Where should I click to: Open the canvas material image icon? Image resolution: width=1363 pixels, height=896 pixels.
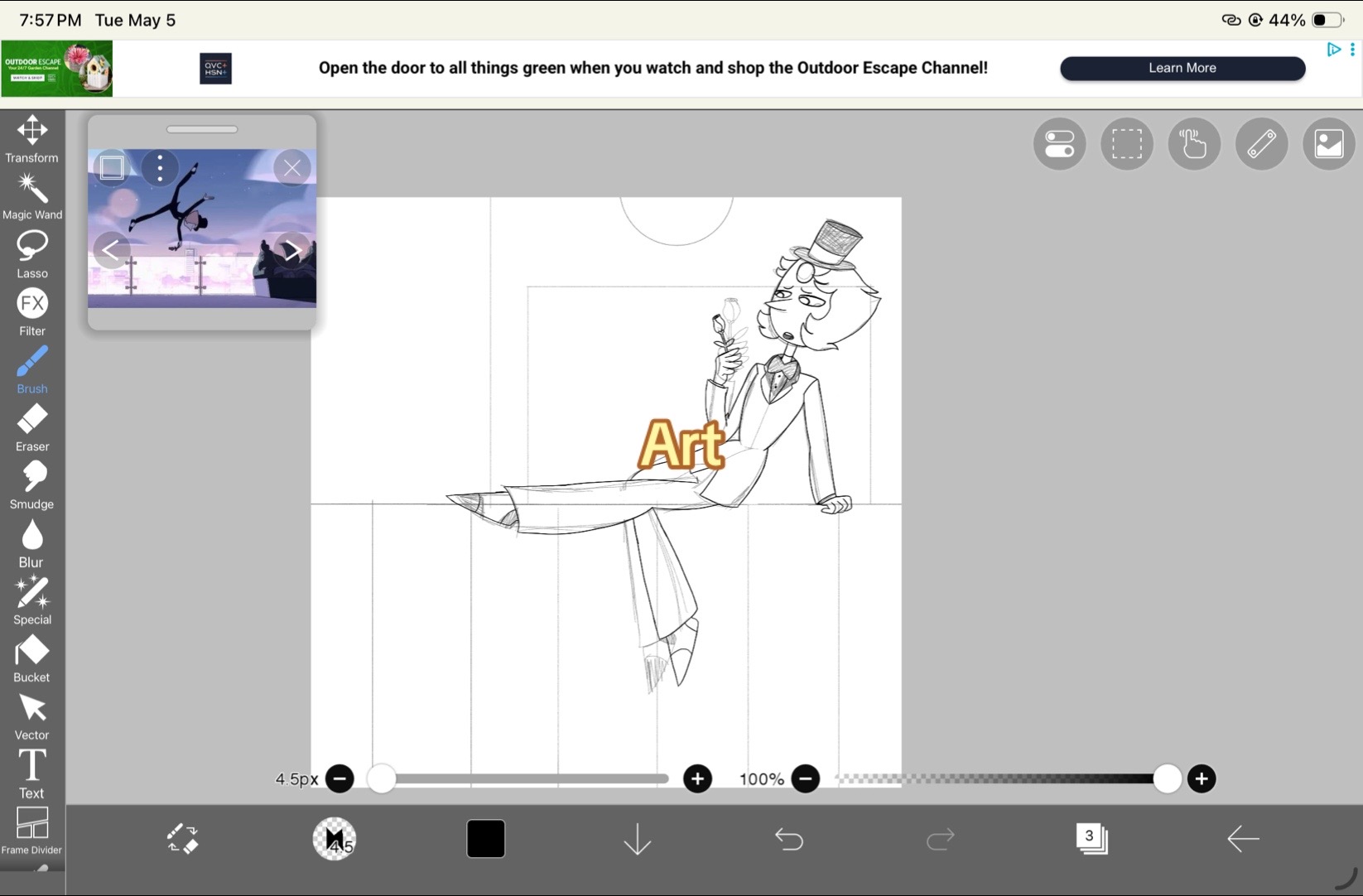1328,144
